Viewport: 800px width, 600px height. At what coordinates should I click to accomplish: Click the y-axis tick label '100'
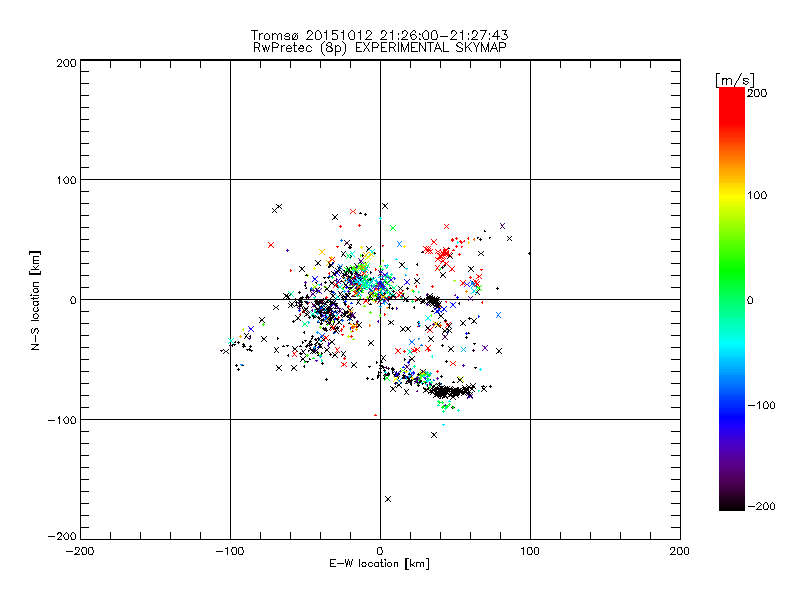pos(66,180)
